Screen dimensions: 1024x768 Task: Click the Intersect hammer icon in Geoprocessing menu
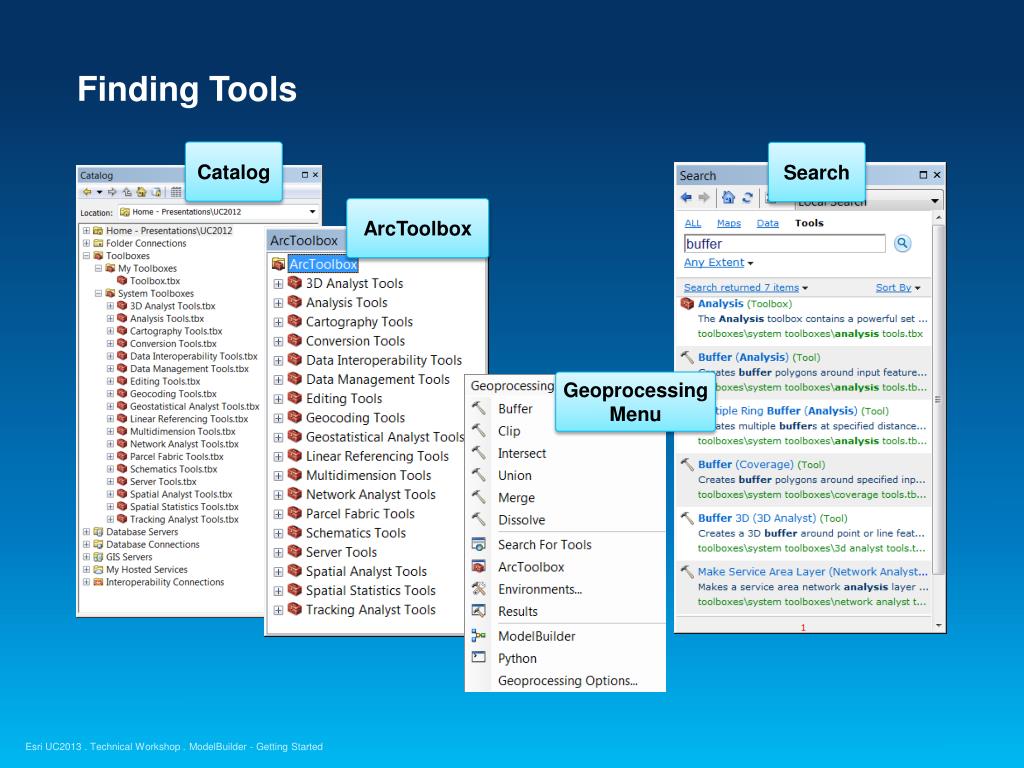tap(479, 453)
